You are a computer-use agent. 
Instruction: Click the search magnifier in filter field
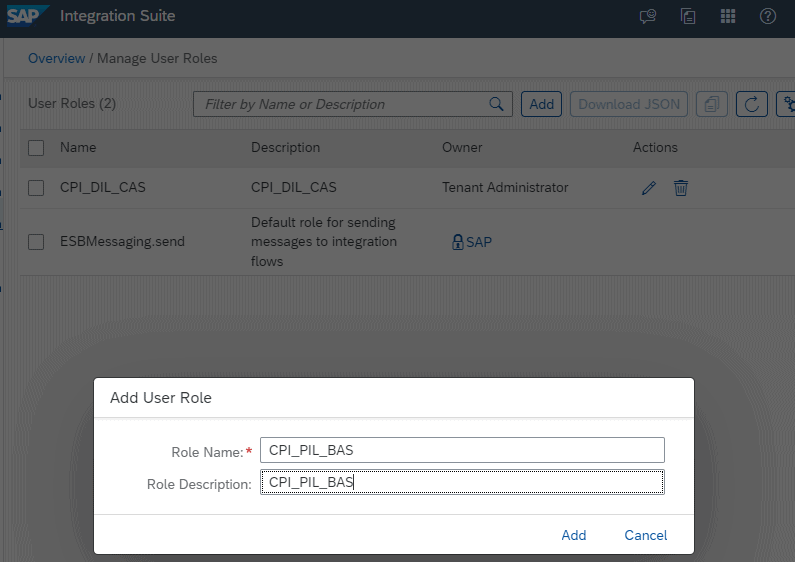click(496, 104)
